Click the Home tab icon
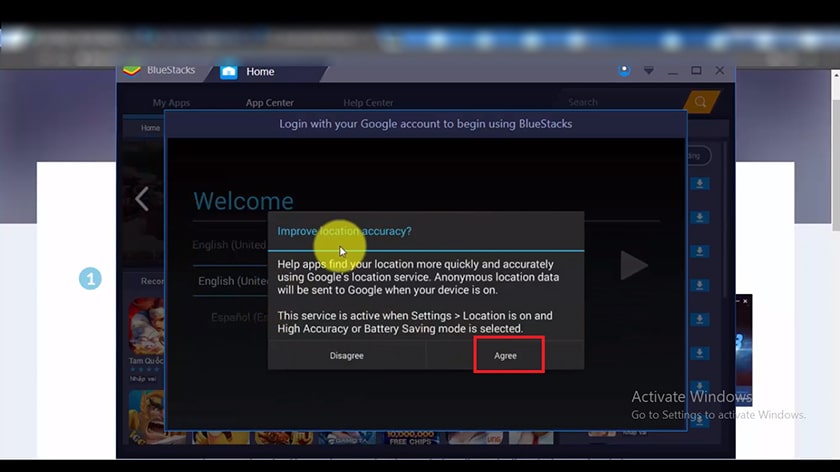This screenshot has height=472, width=840. 229,71
